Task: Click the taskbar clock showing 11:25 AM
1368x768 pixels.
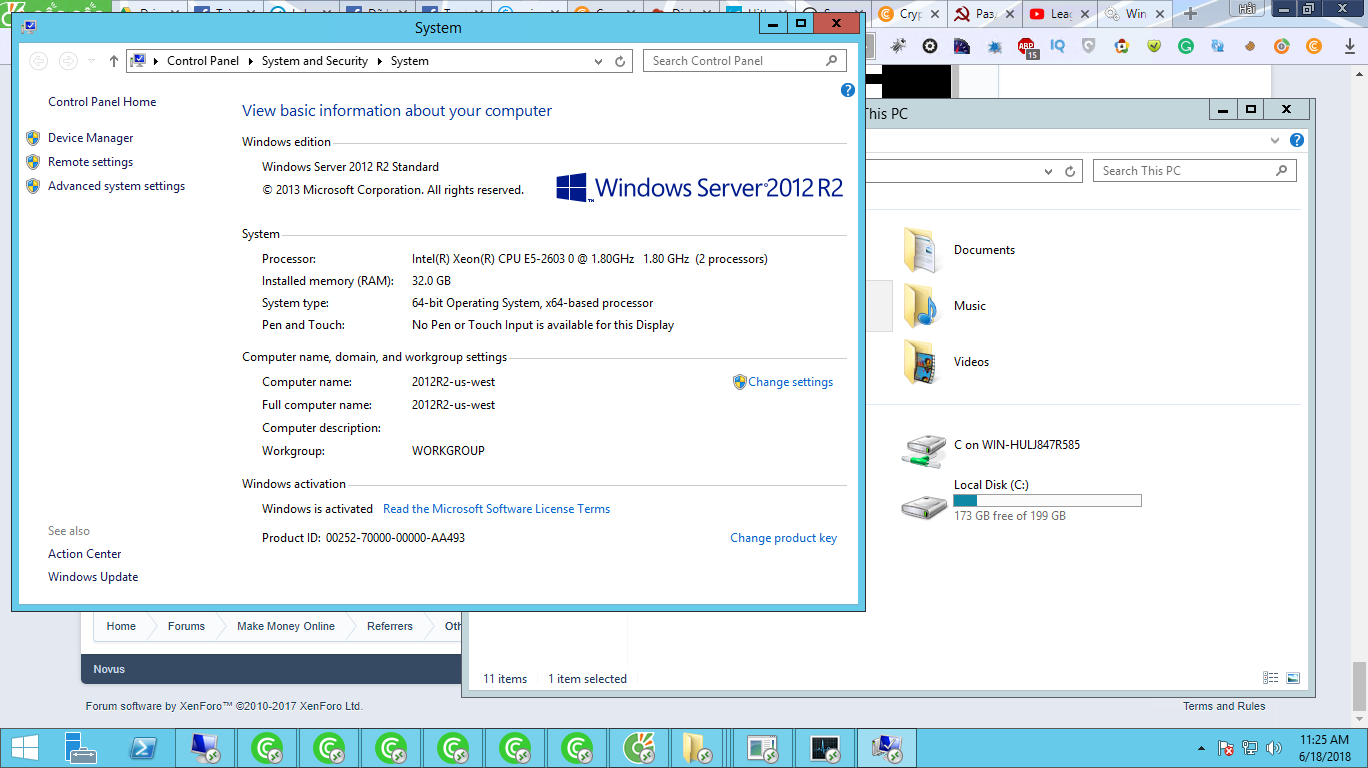Action: pyautogui.click(x=1325, y=748)
